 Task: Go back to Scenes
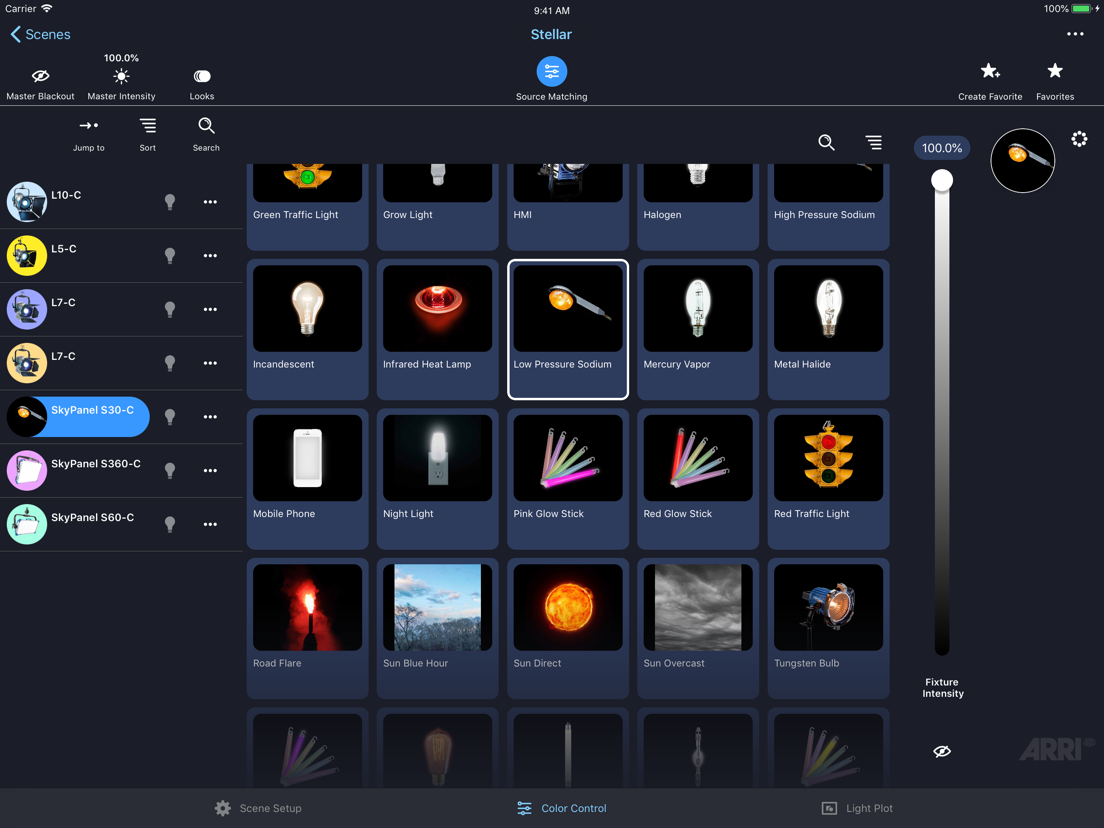41,34
